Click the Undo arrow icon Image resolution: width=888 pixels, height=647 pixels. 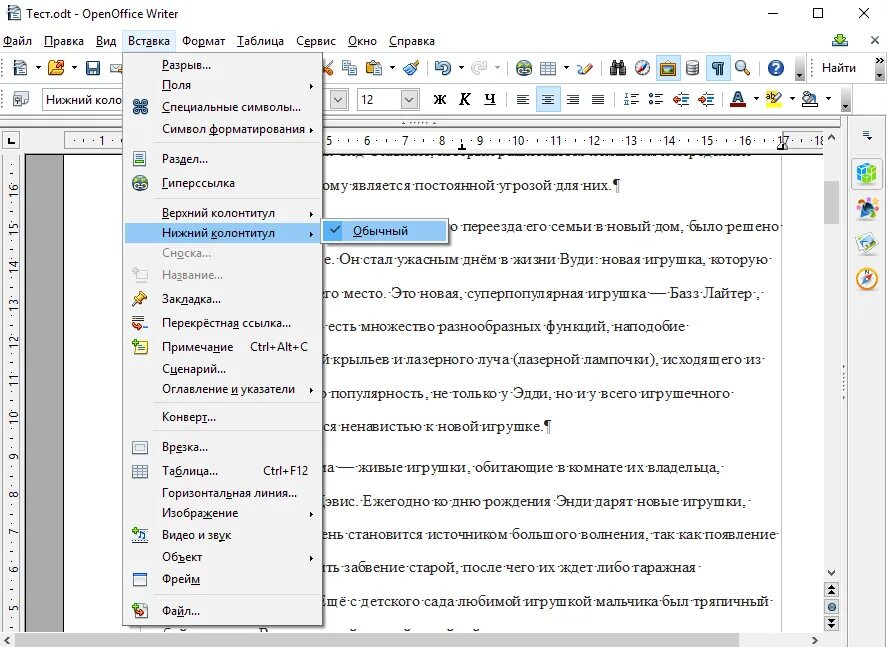(443, 68)
